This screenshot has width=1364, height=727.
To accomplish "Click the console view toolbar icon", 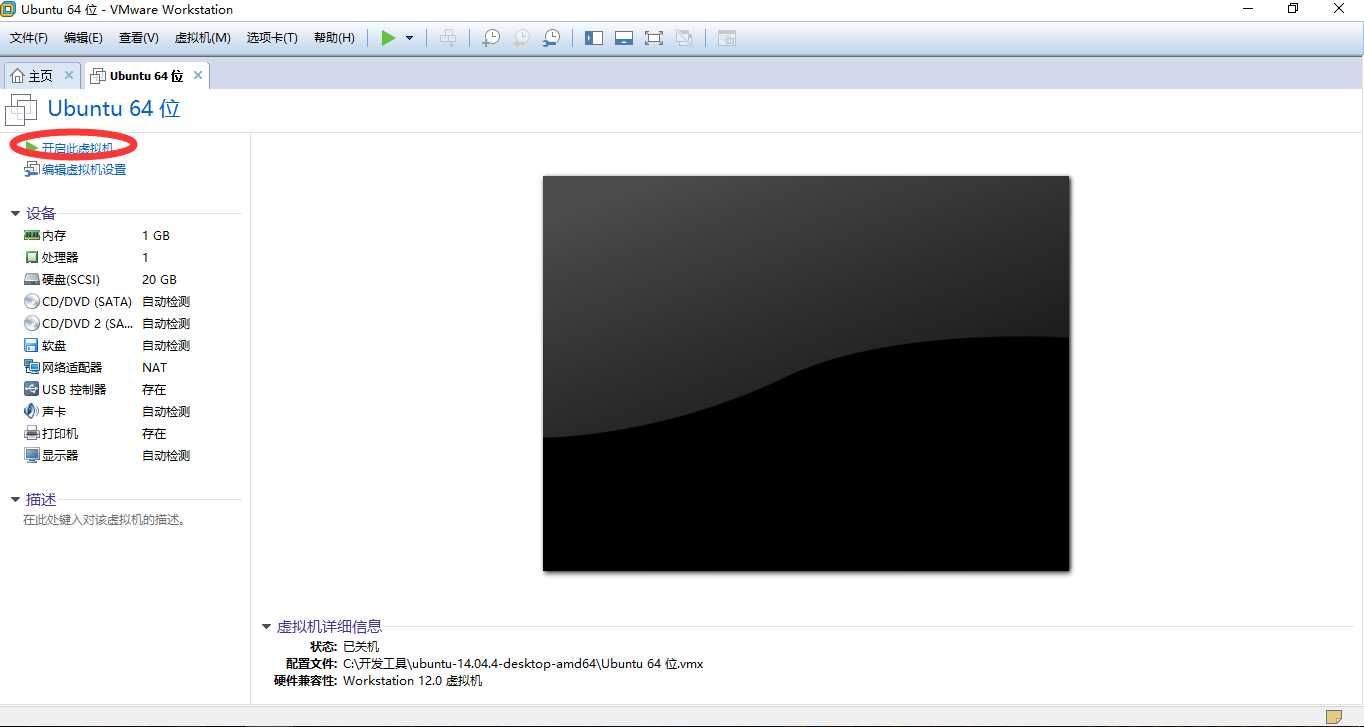I will 727,38.
